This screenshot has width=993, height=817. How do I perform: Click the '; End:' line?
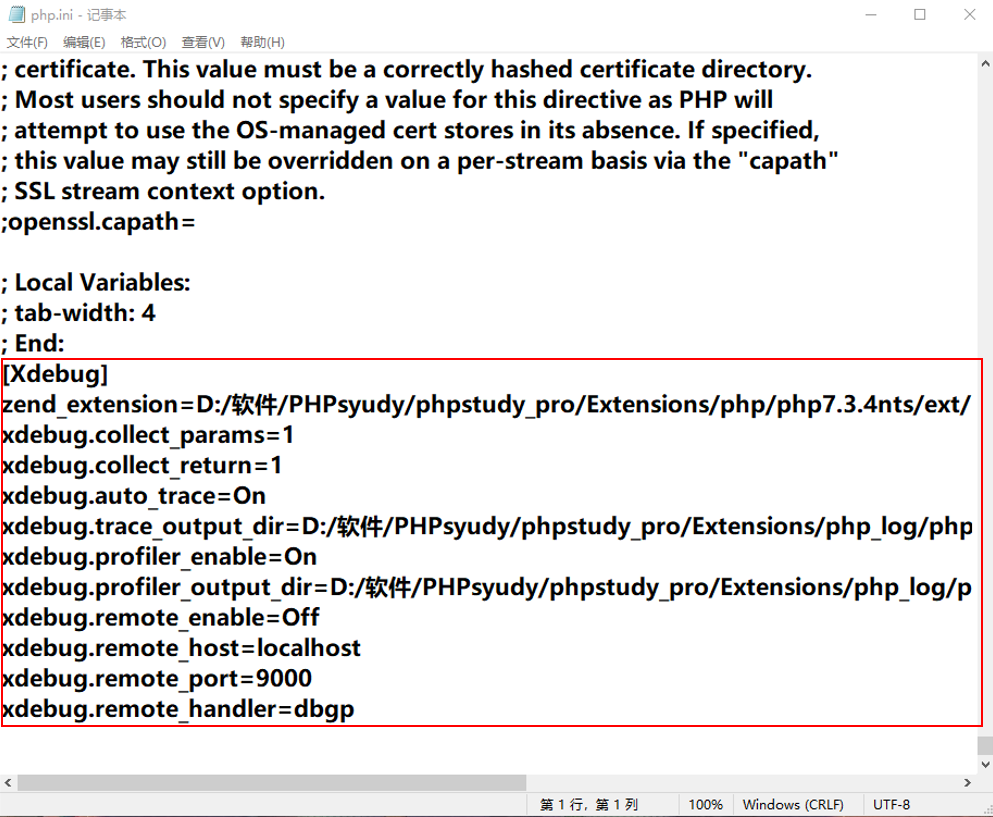pyautogui.click(x=33, y=343)
